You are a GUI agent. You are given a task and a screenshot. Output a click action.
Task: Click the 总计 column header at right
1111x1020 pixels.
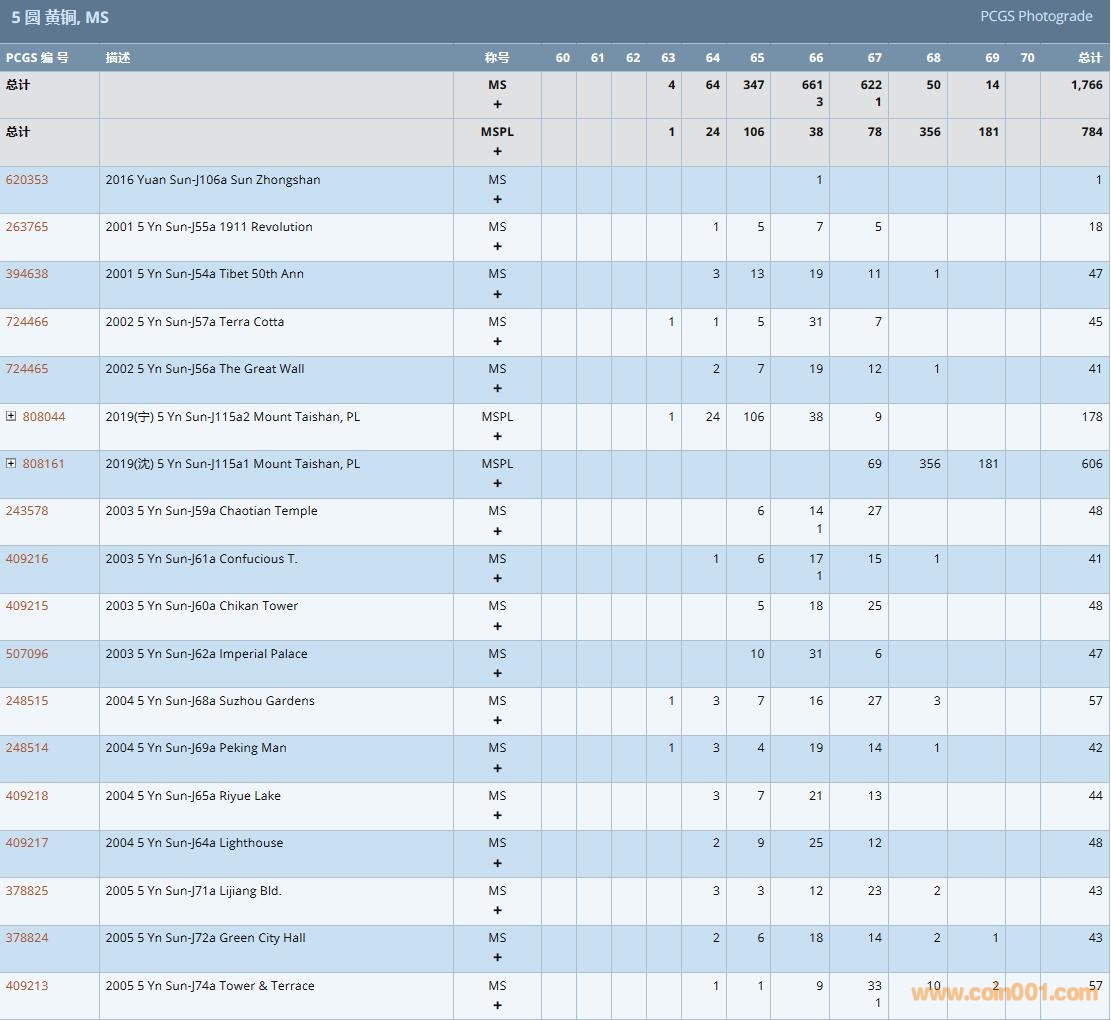click(x=1089, y=58)
